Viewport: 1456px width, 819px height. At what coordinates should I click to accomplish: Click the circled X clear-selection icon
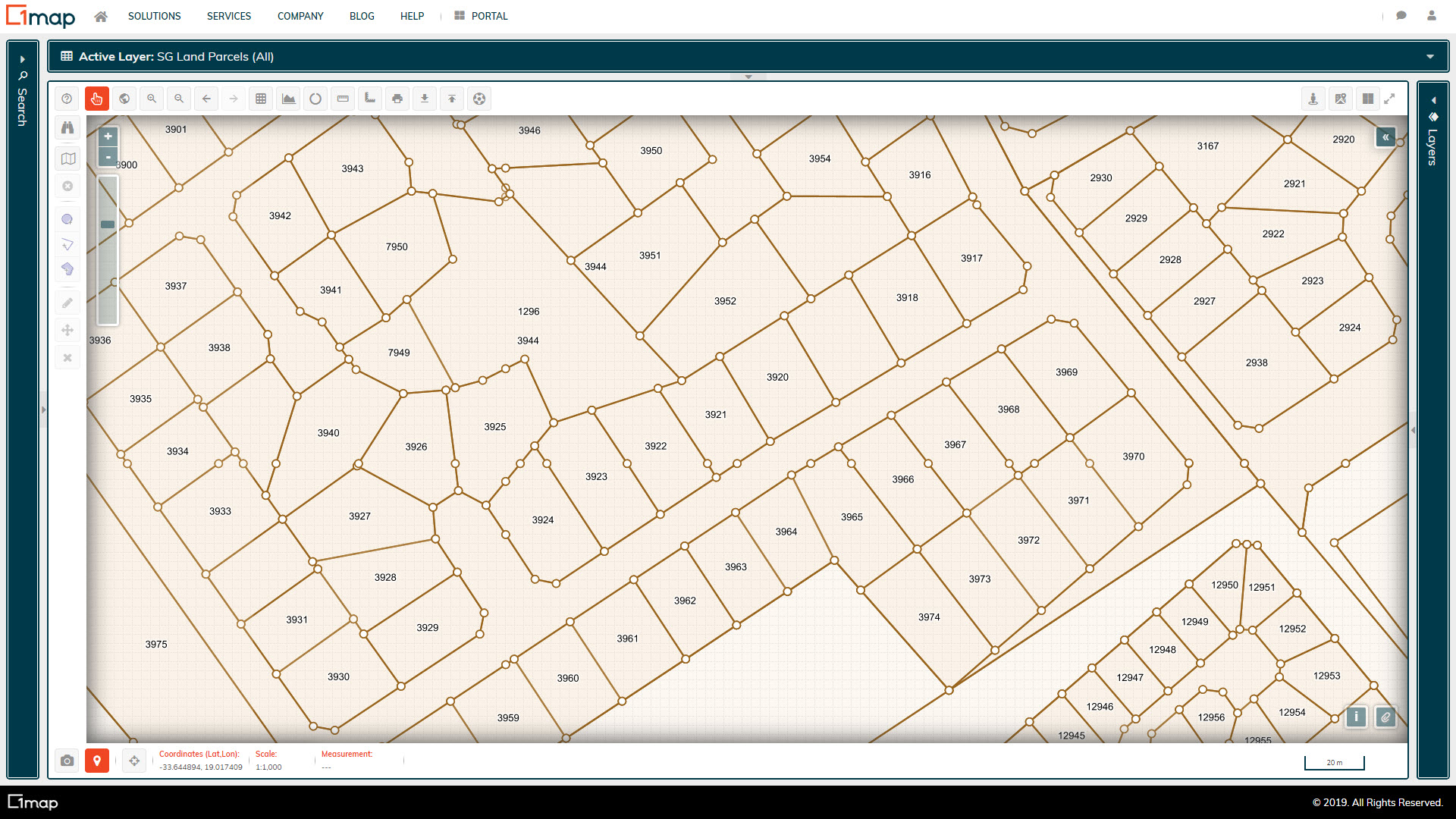tap(67, 186)
